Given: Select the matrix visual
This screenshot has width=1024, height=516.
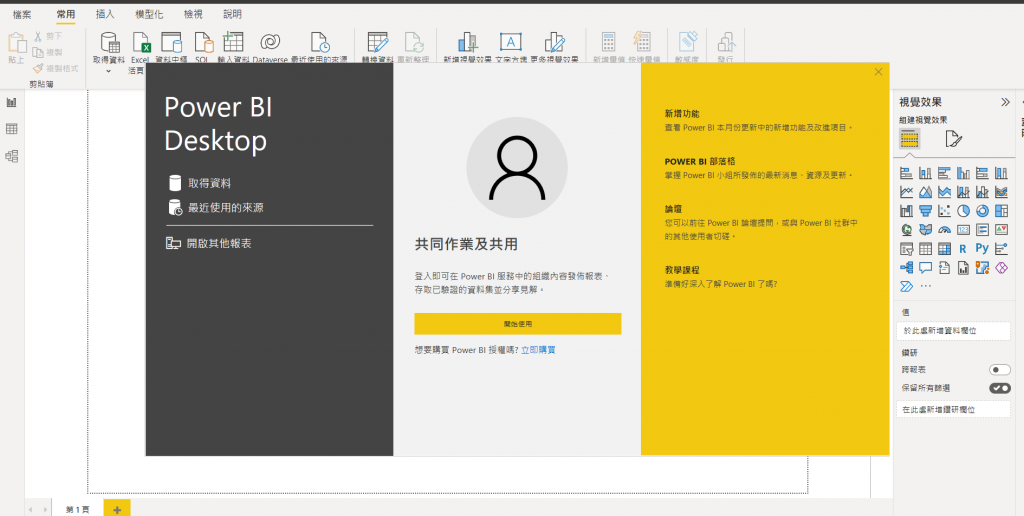Looking at the screenshot, I should [x=944, y=249].
